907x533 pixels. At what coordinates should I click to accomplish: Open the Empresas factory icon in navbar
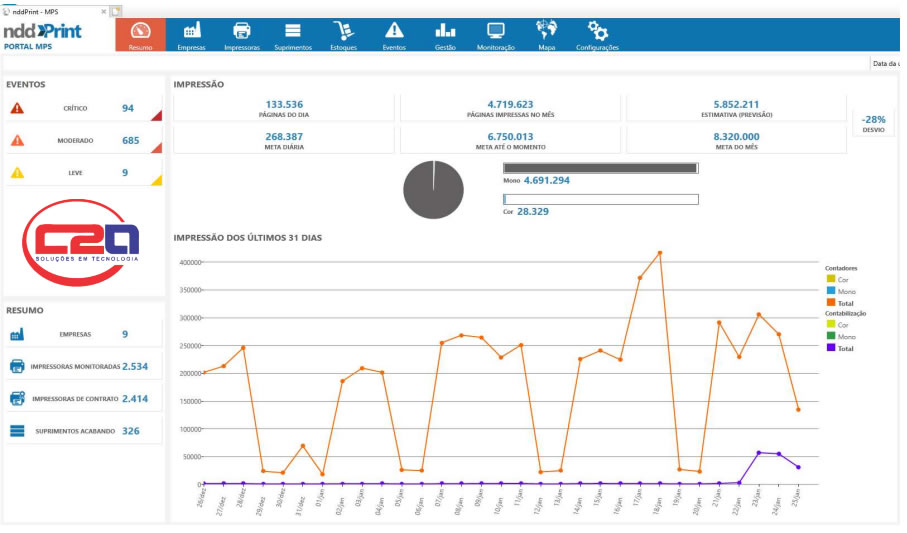[191, 31]
